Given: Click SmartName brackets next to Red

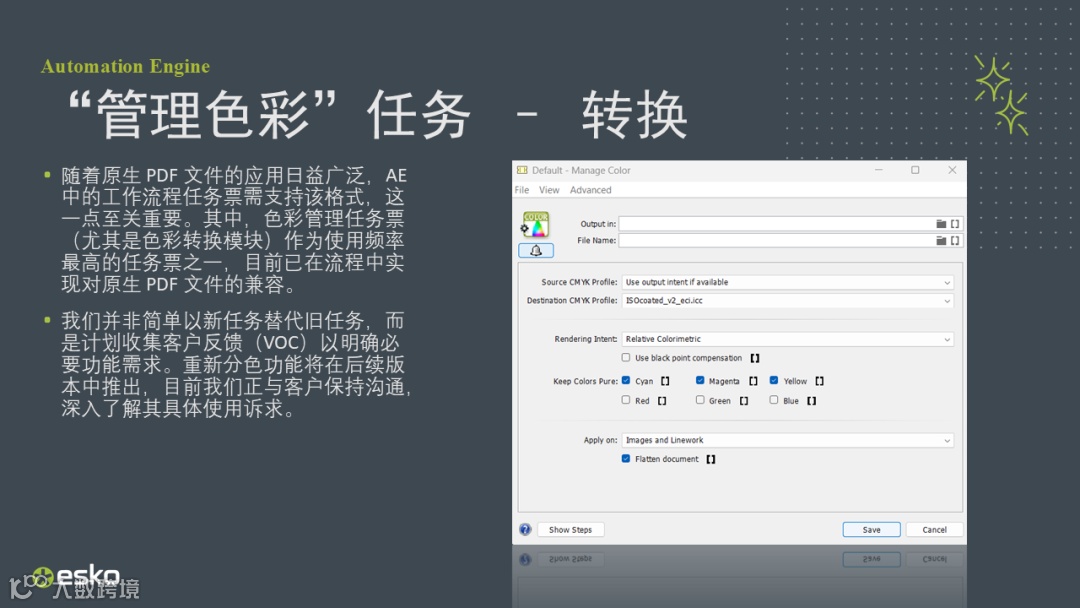Looking at the screenshot, I should [x=662, y=401].
